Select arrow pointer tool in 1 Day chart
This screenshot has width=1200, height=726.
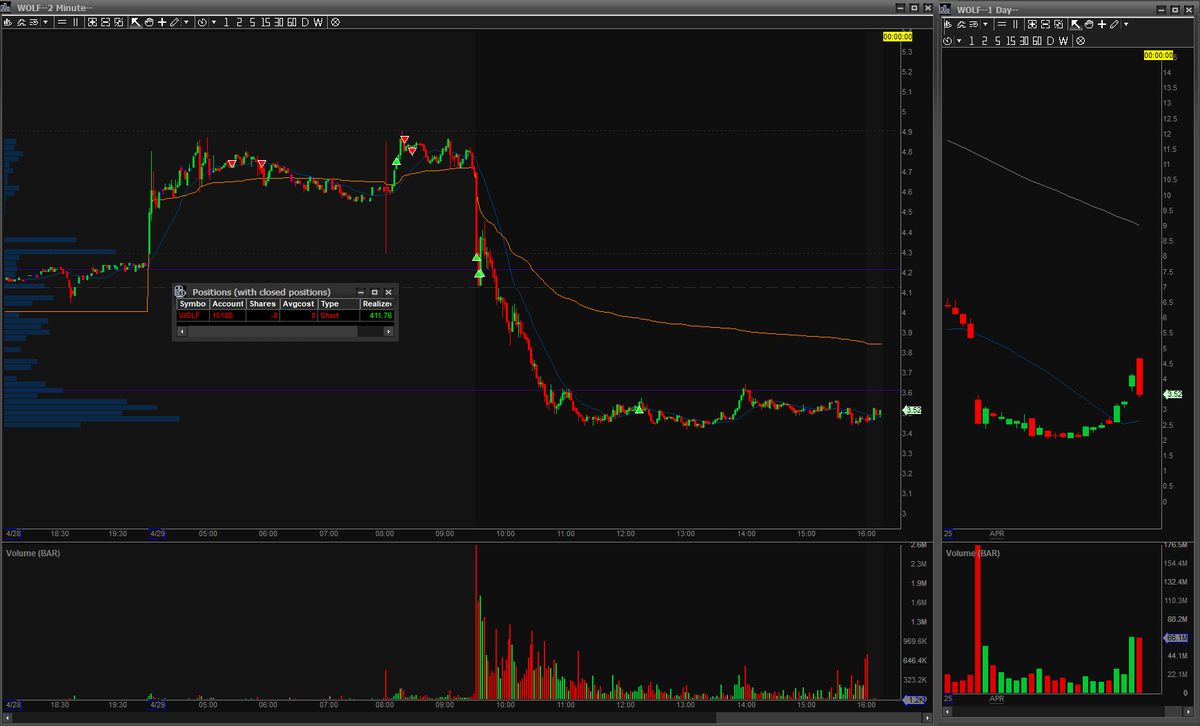(1075, 24)
